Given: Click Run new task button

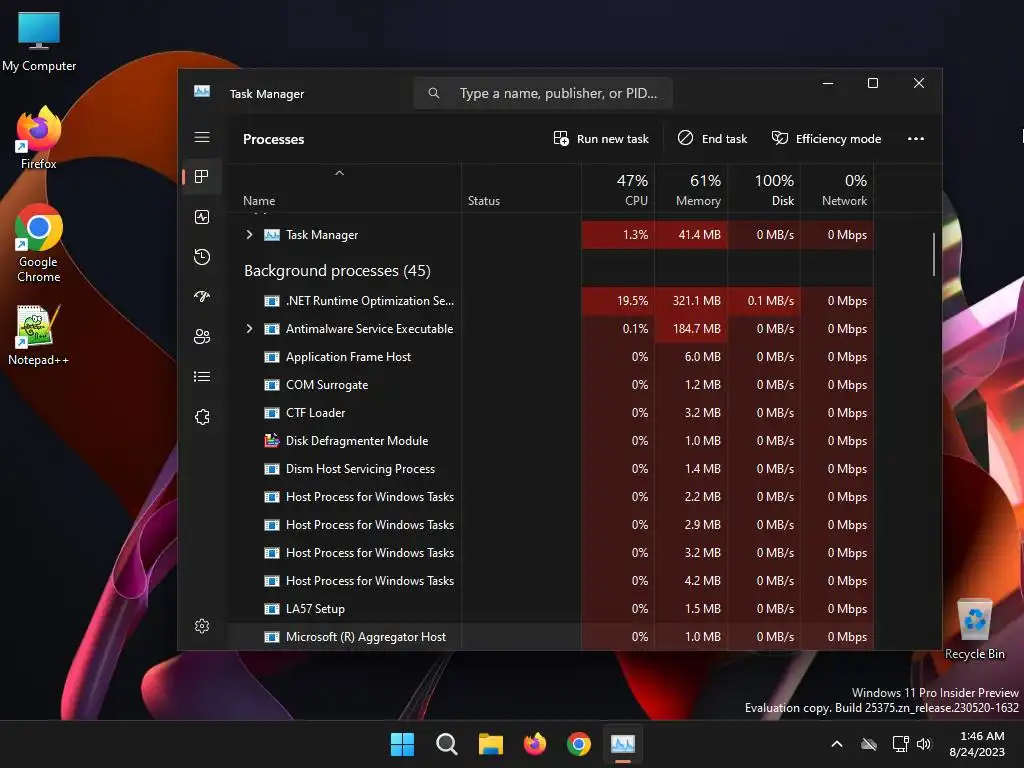Looking at the screenshot, I should pyautogui.click(x=601, y=138).
